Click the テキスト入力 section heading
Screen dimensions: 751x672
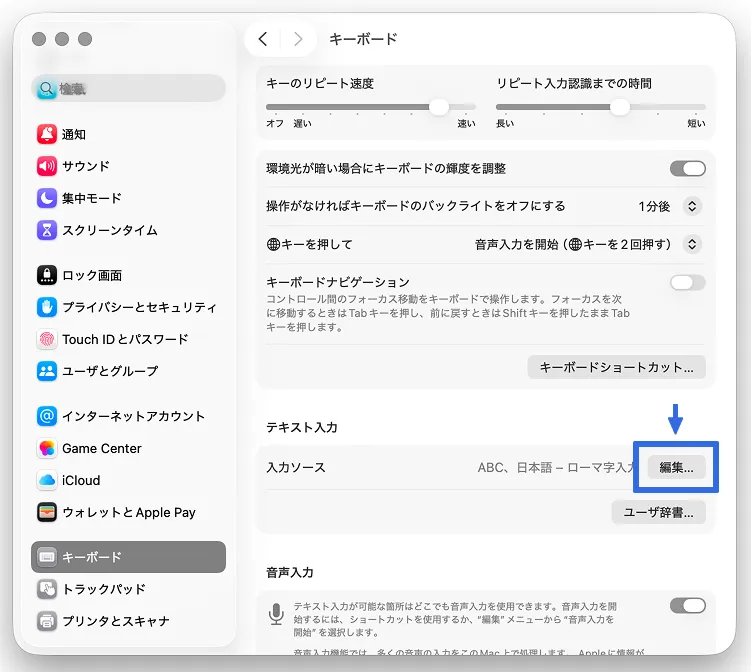pos(302,427)
